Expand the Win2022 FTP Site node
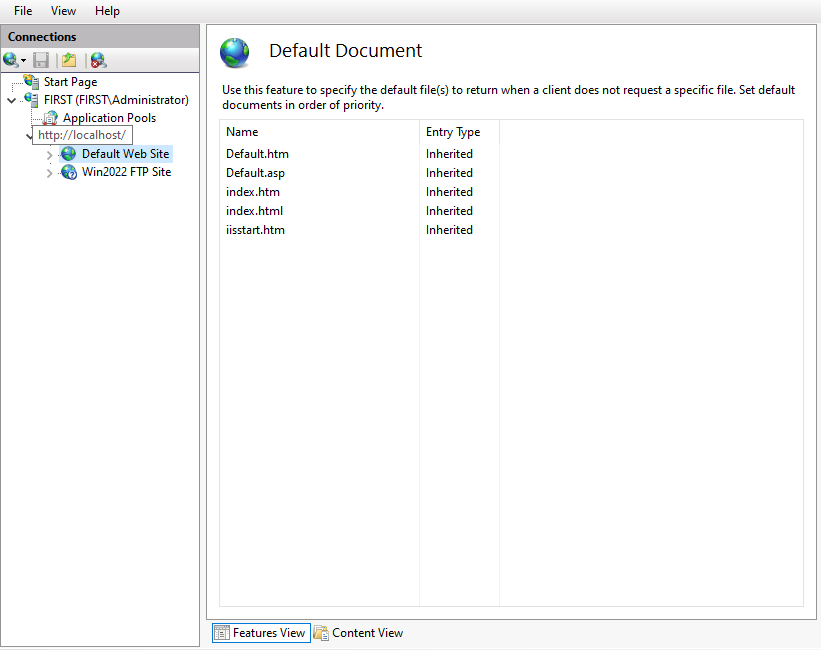821x650 pixels. (49, 173)
